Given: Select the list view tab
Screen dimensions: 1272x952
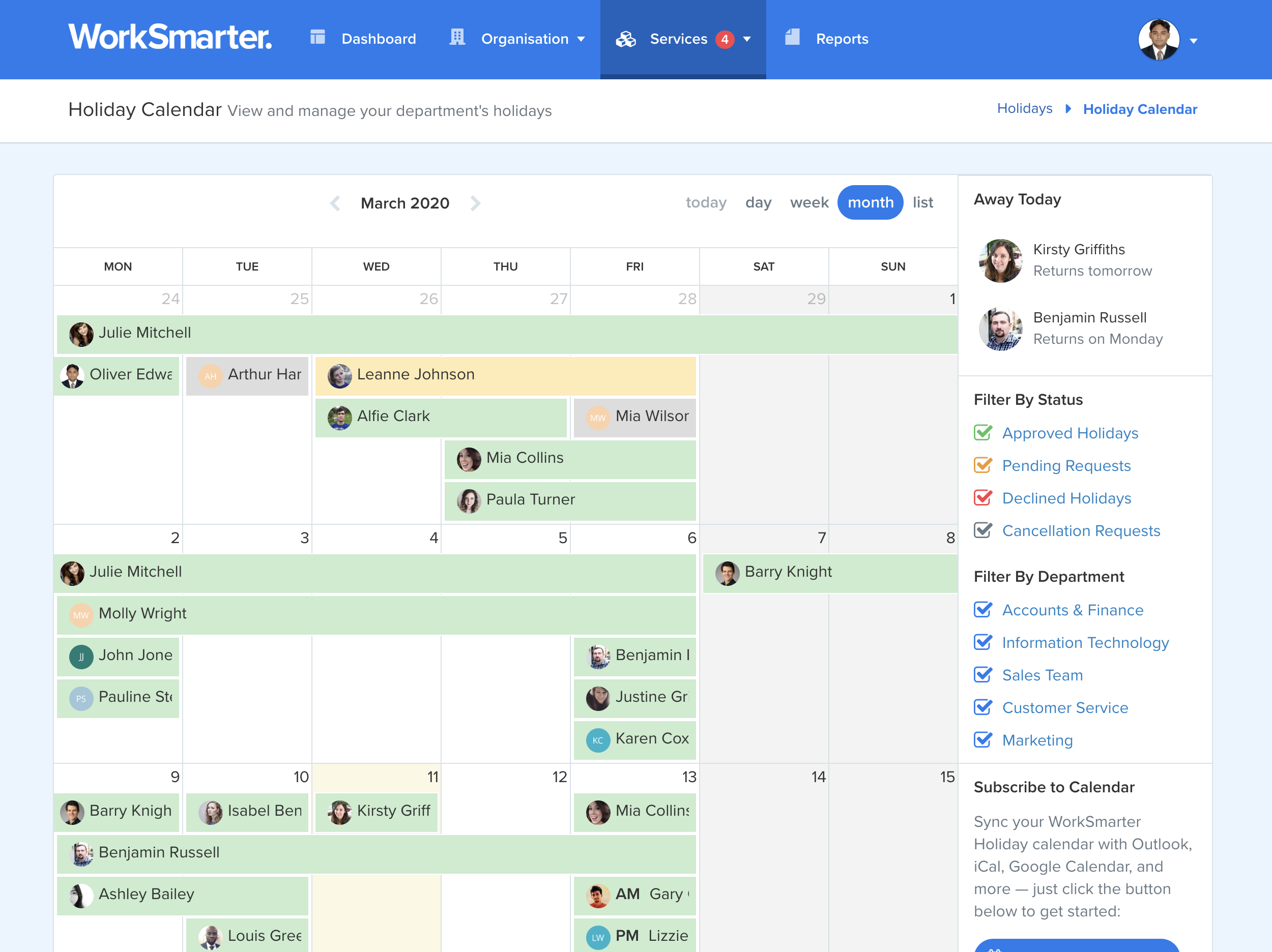Looking at the screenshot, I should point(921,202).
